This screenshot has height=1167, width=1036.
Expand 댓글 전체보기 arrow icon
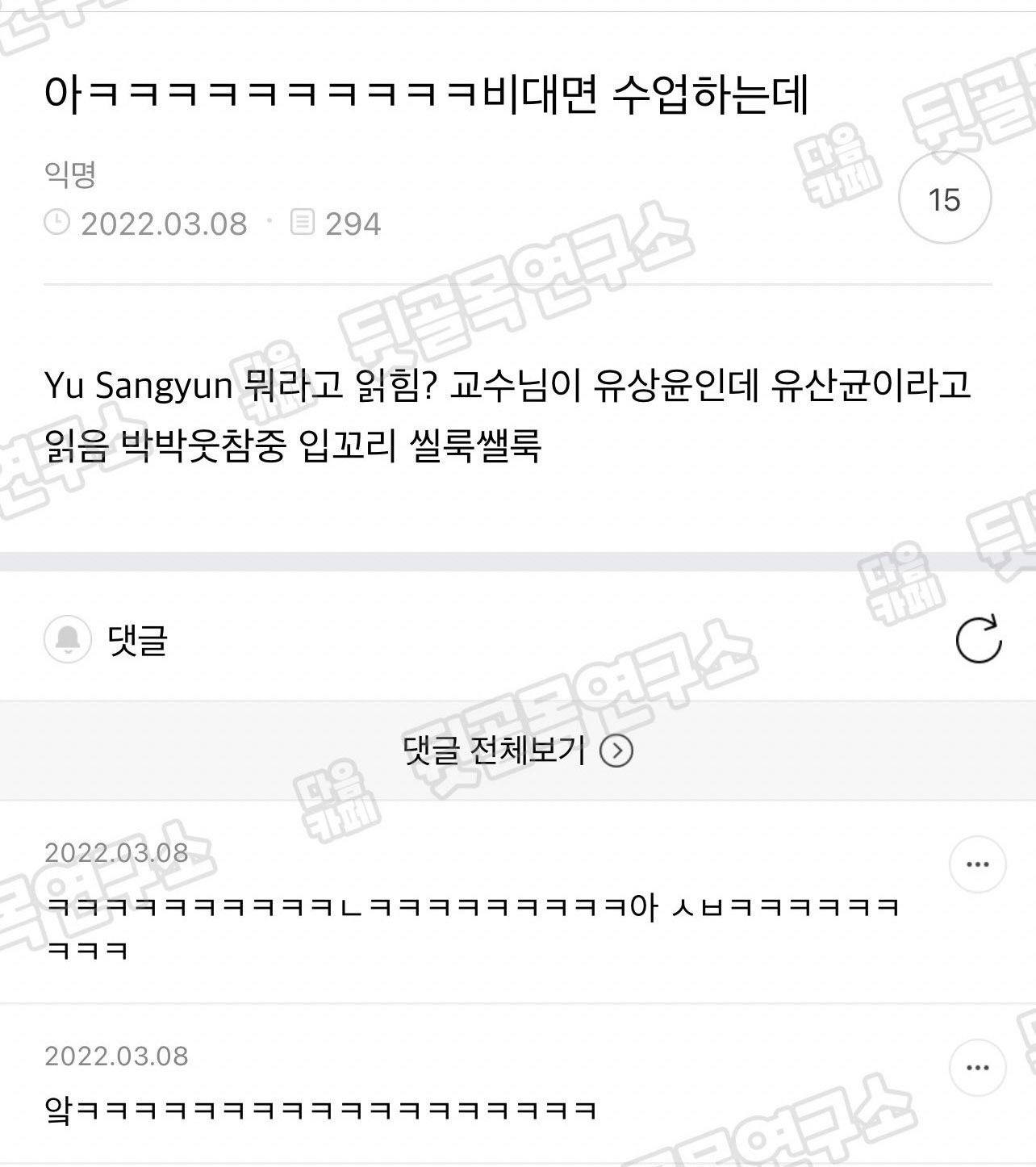[617, 751]
